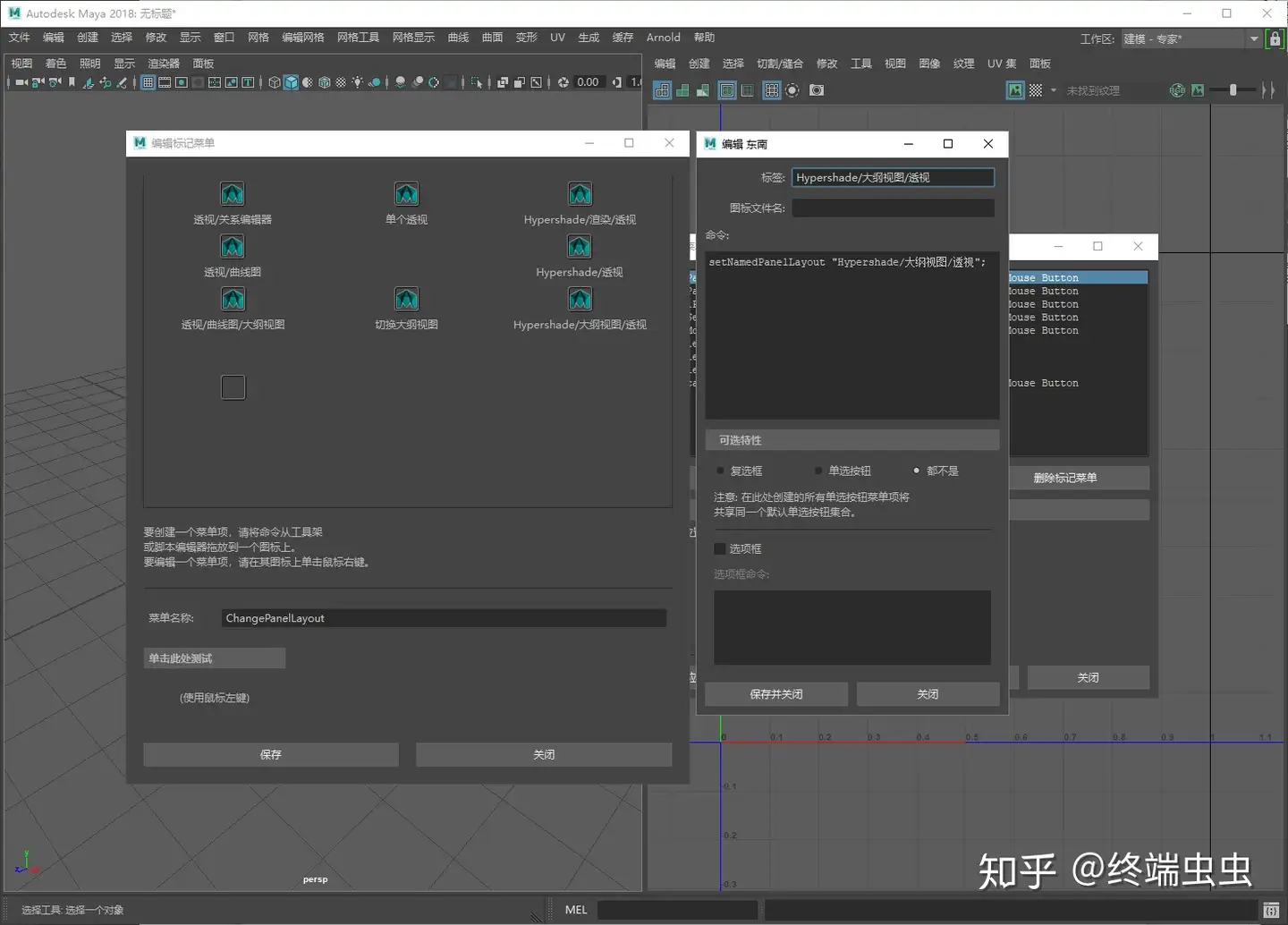Click the 切换大纲视图 marking menu icon
Screen dimensions: 1288x925
click(x=407, y=300)
